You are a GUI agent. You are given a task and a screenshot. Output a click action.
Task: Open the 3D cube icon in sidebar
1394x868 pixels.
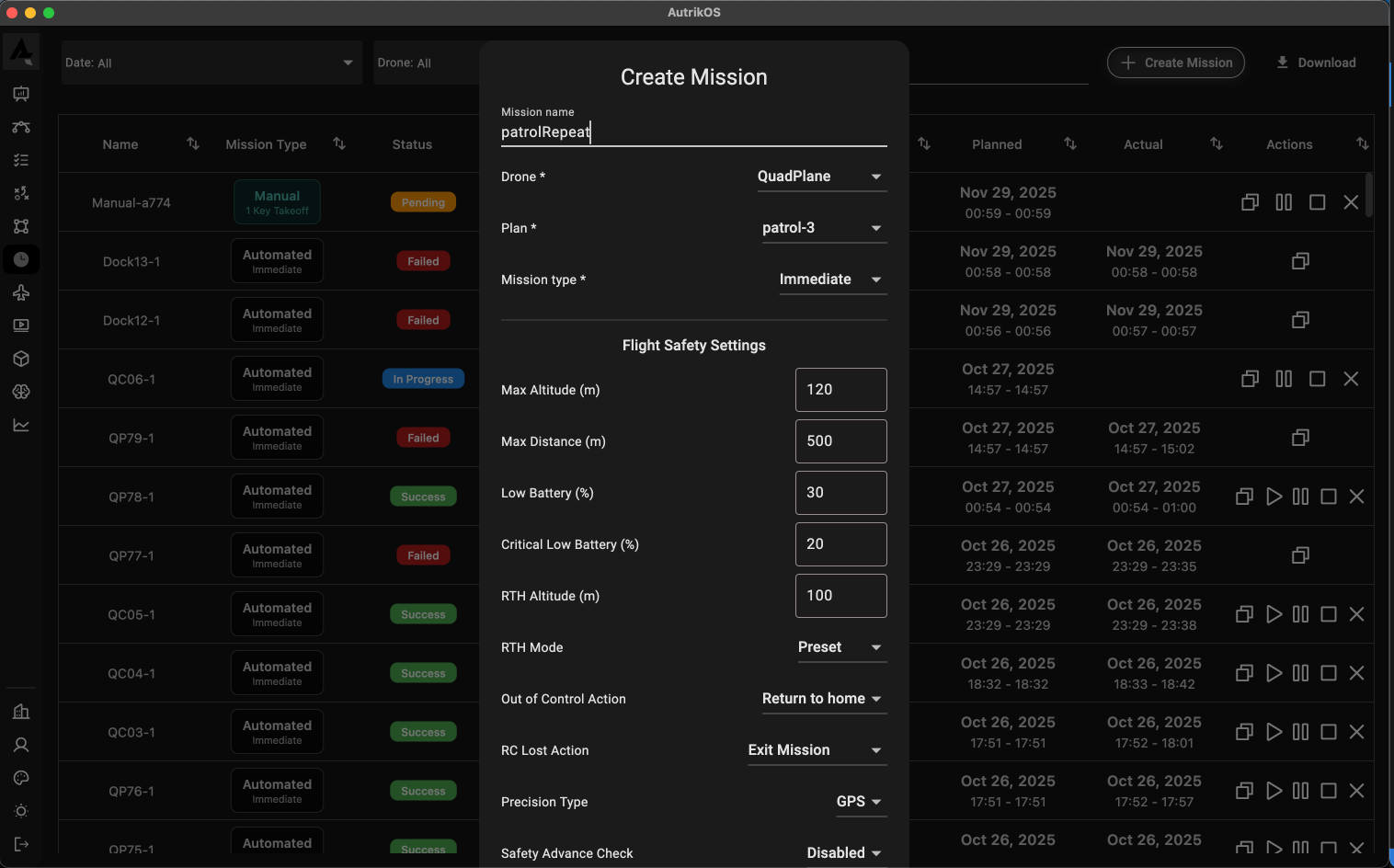pos(21,359)
